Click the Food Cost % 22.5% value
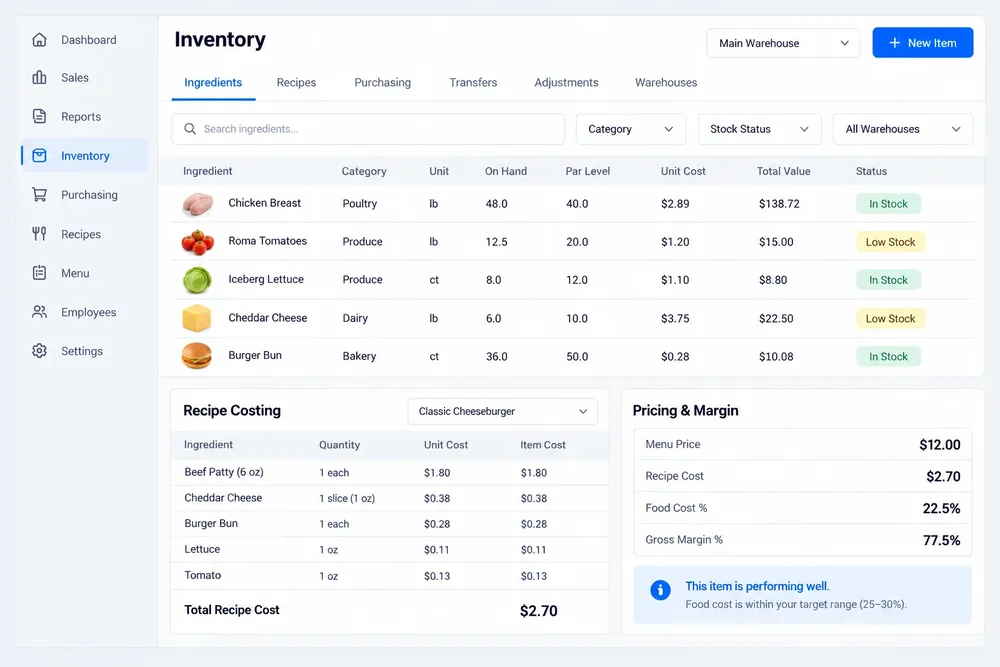 point(941,508)
